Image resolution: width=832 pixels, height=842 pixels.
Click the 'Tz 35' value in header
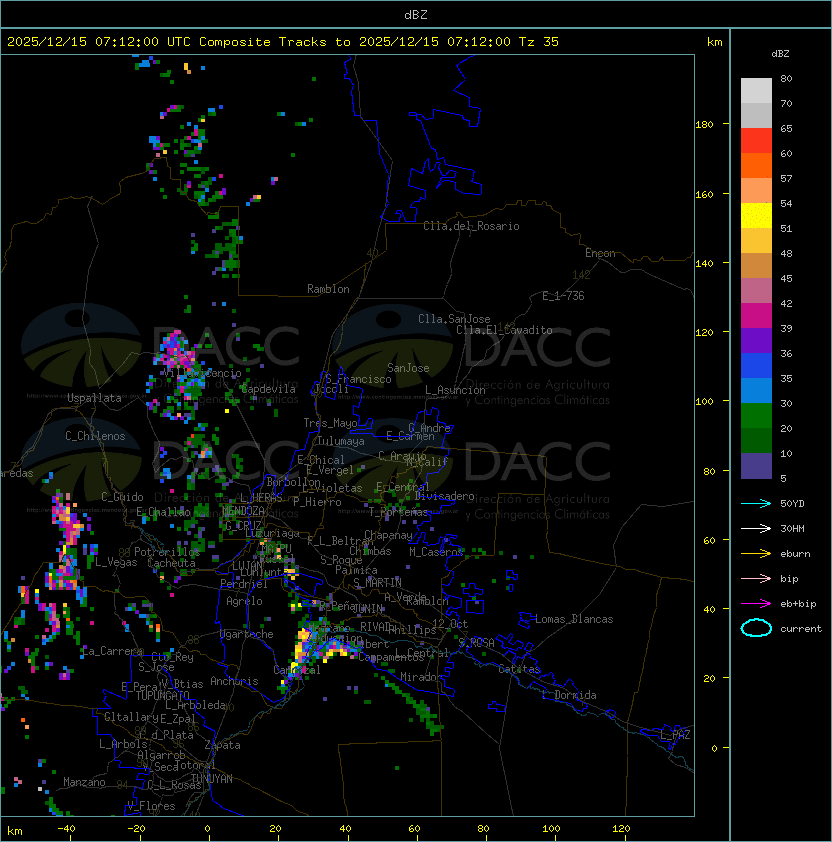539,42
